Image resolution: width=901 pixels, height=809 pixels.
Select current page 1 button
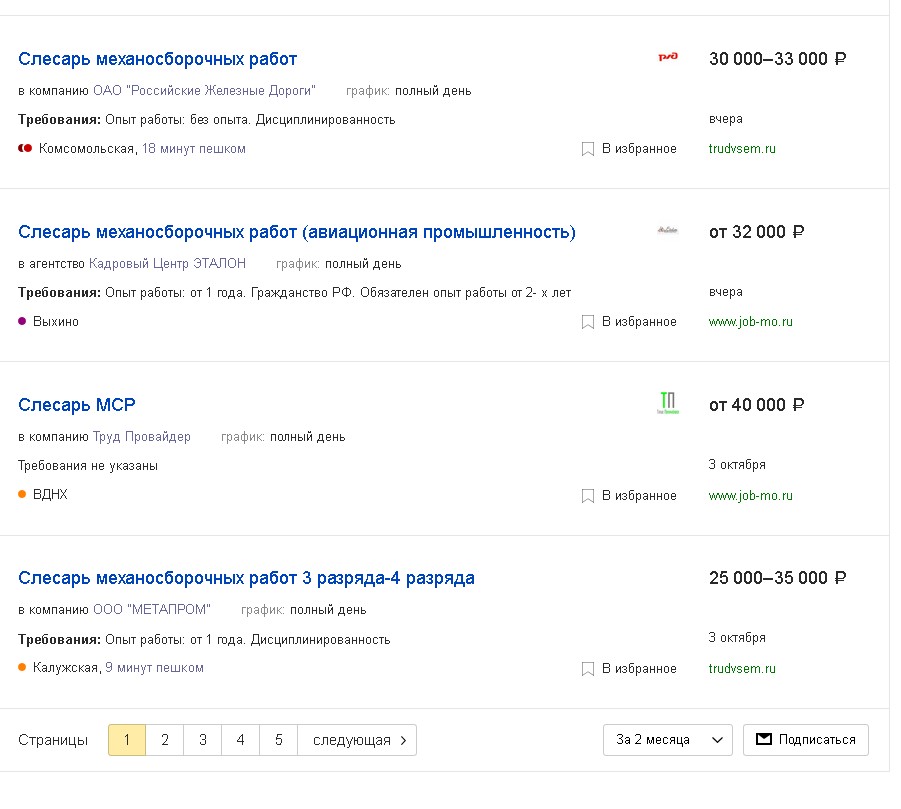[x=127, y=740]
